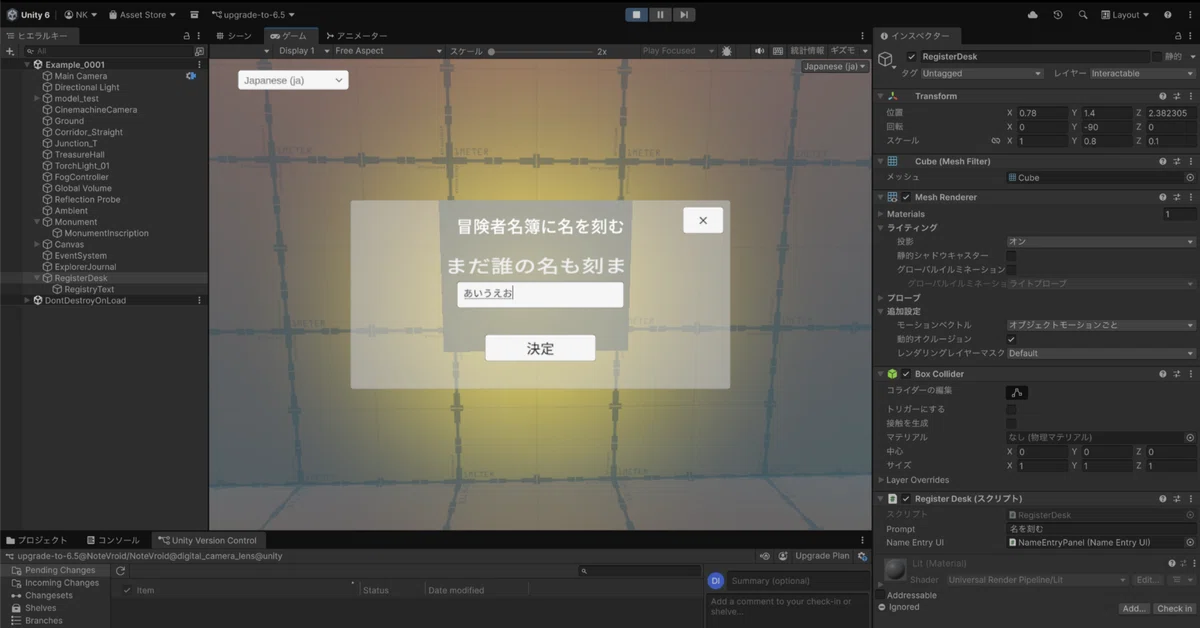Disable Register Desk script checkbox
Image resolution: width=1200 pixels, height=628 pixels.
coord(906,498)
